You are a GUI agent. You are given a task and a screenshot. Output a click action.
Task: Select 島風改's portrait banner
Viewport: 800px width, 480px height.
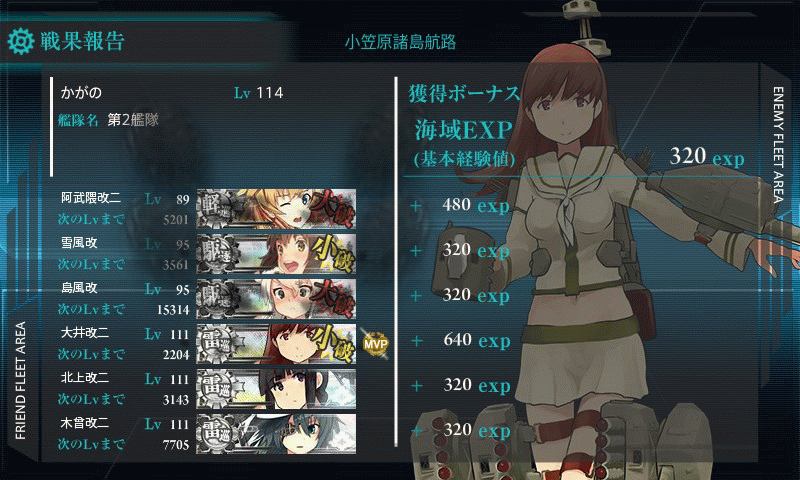click(276, 298)
